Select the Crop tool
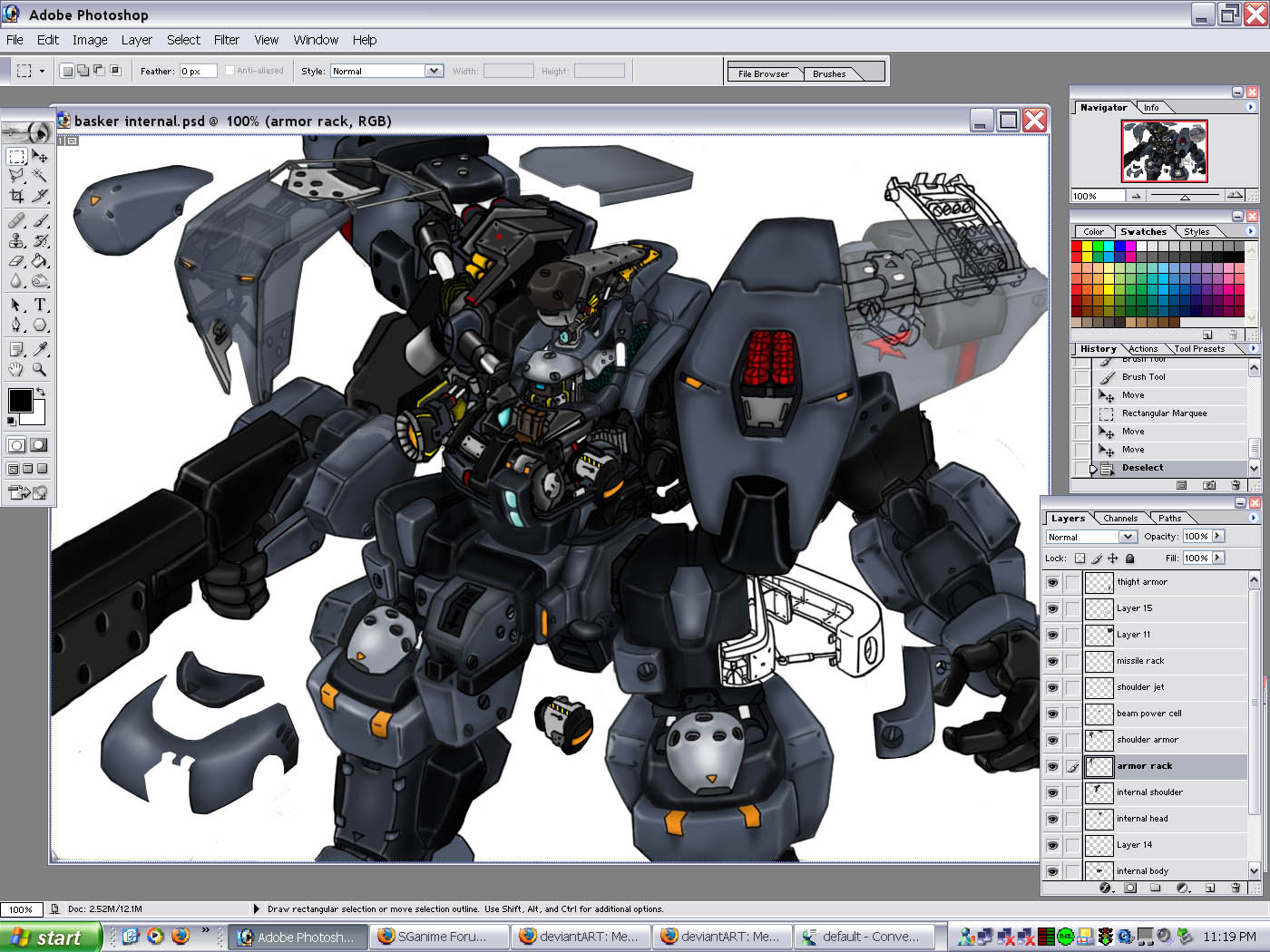 [16, 195]
